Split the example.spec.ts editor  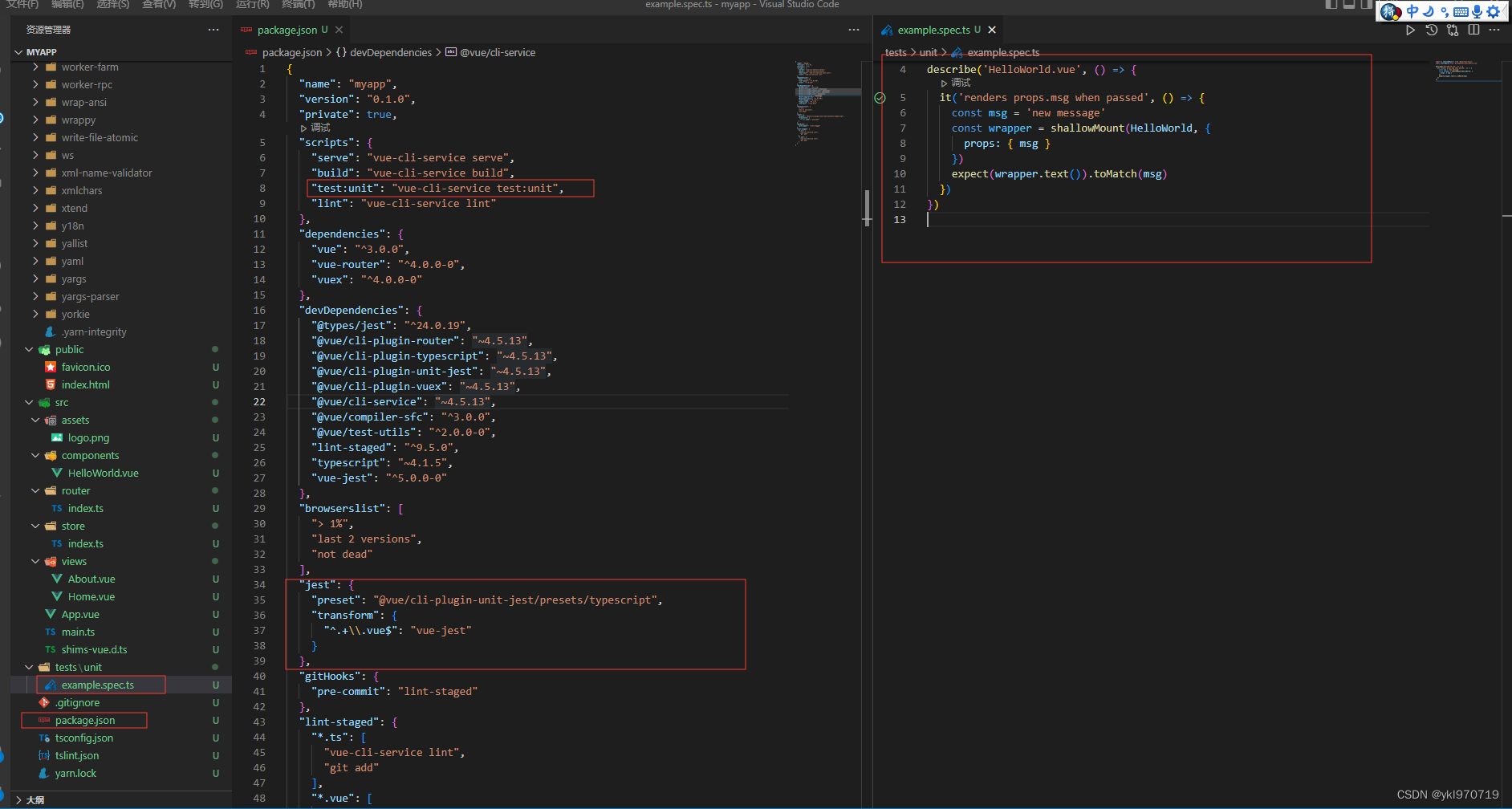(x=1473, y=30)
